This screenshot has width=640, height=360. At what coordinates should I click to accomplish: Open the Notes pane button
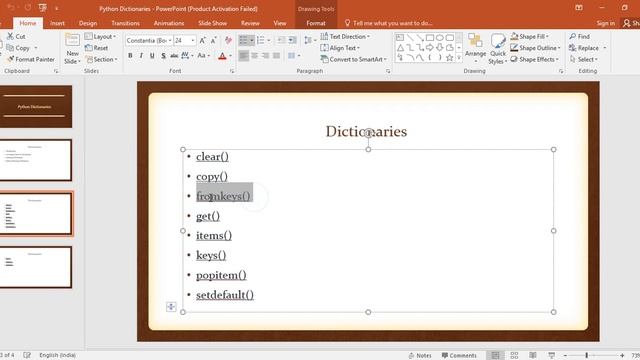tap(420, 356)
